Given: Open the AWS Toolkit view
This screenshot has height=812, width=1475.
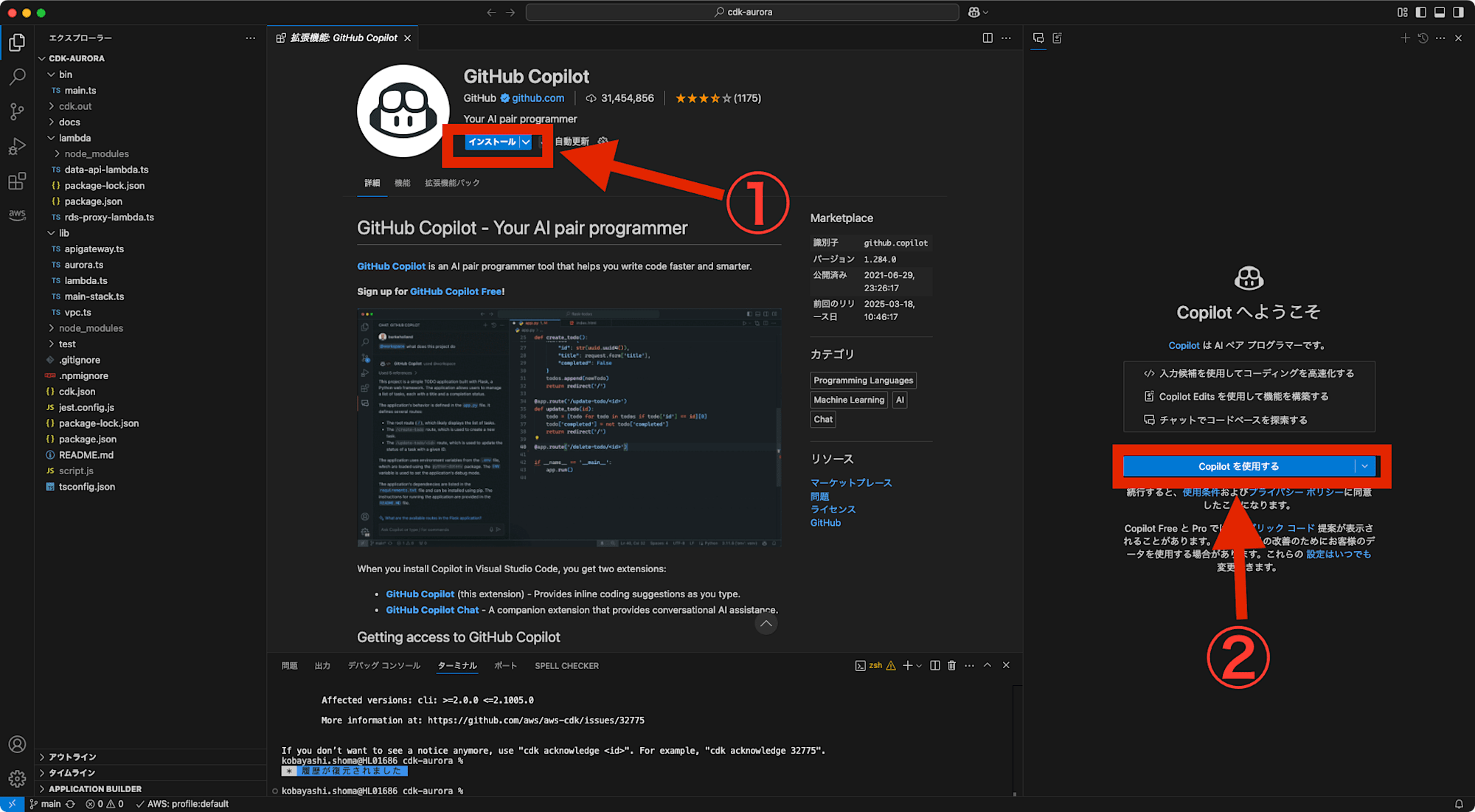Looking at the screenshot, I should pyautogui.click(x=17, y=215).
